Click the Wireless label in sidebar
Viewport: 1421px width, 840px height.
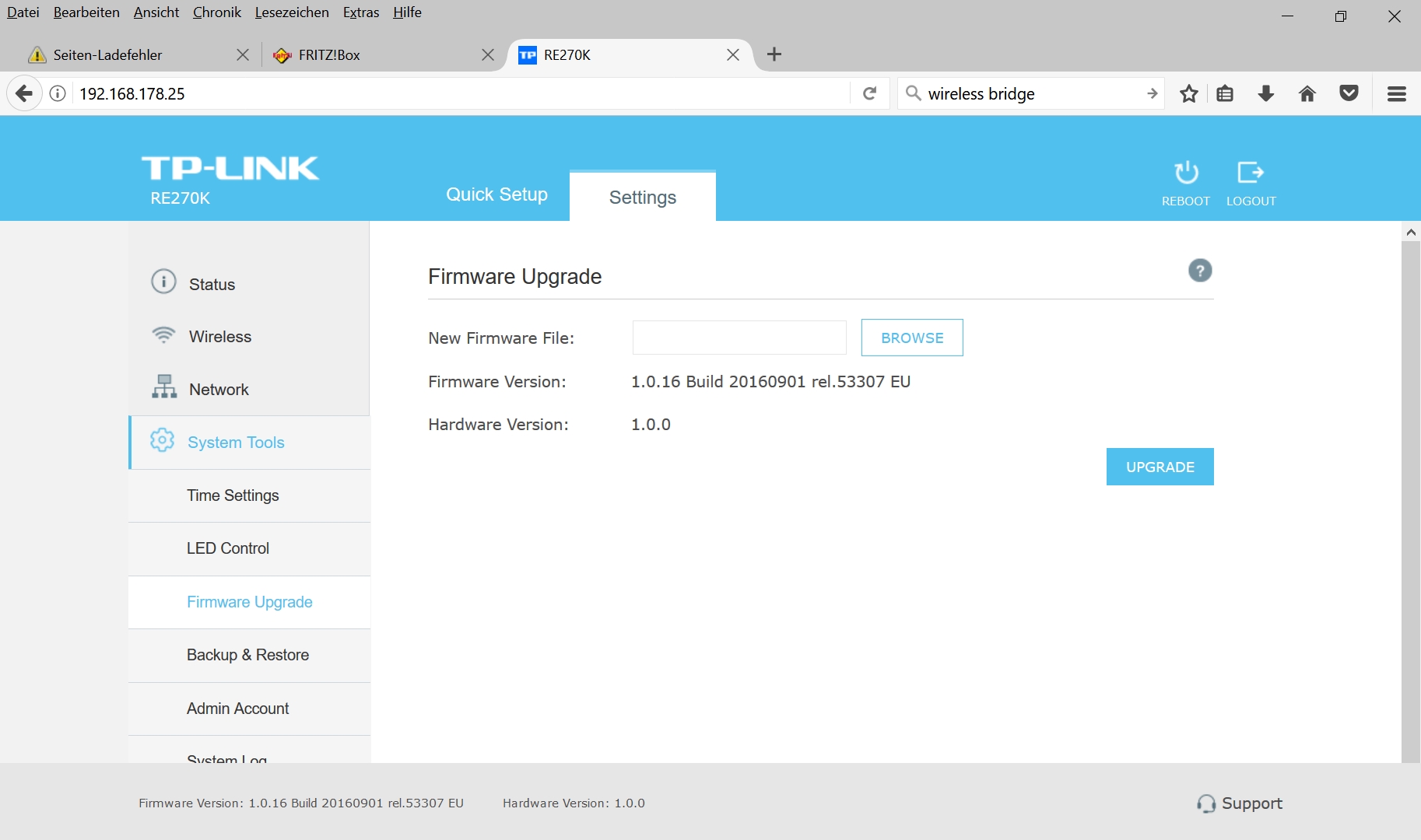(x=220, y=337)
